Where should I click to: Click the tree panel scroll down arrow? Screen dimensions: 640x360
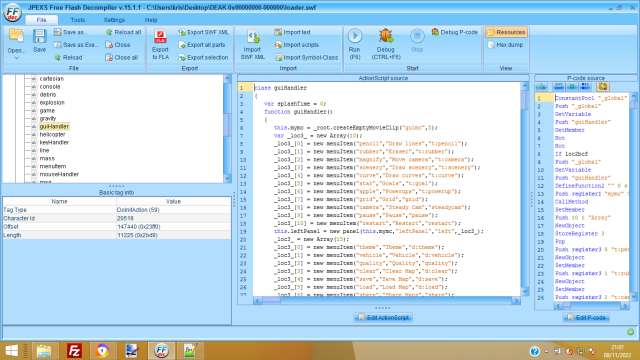pyautogui.click(x=228, y=179)
